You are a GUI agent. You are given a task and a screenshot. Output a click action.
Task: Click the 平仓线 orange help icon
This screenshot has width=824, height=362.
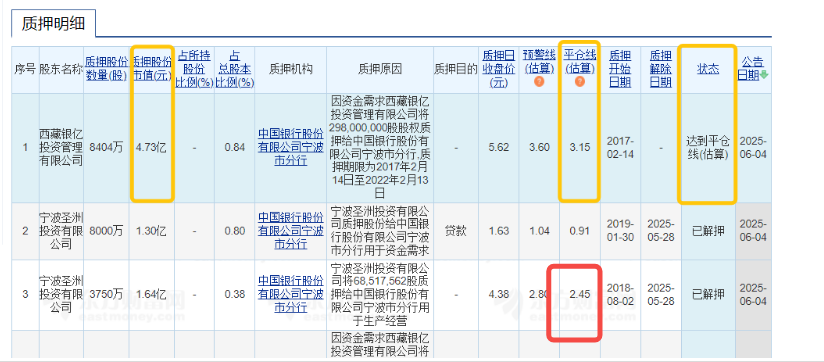tap(580, 81)
